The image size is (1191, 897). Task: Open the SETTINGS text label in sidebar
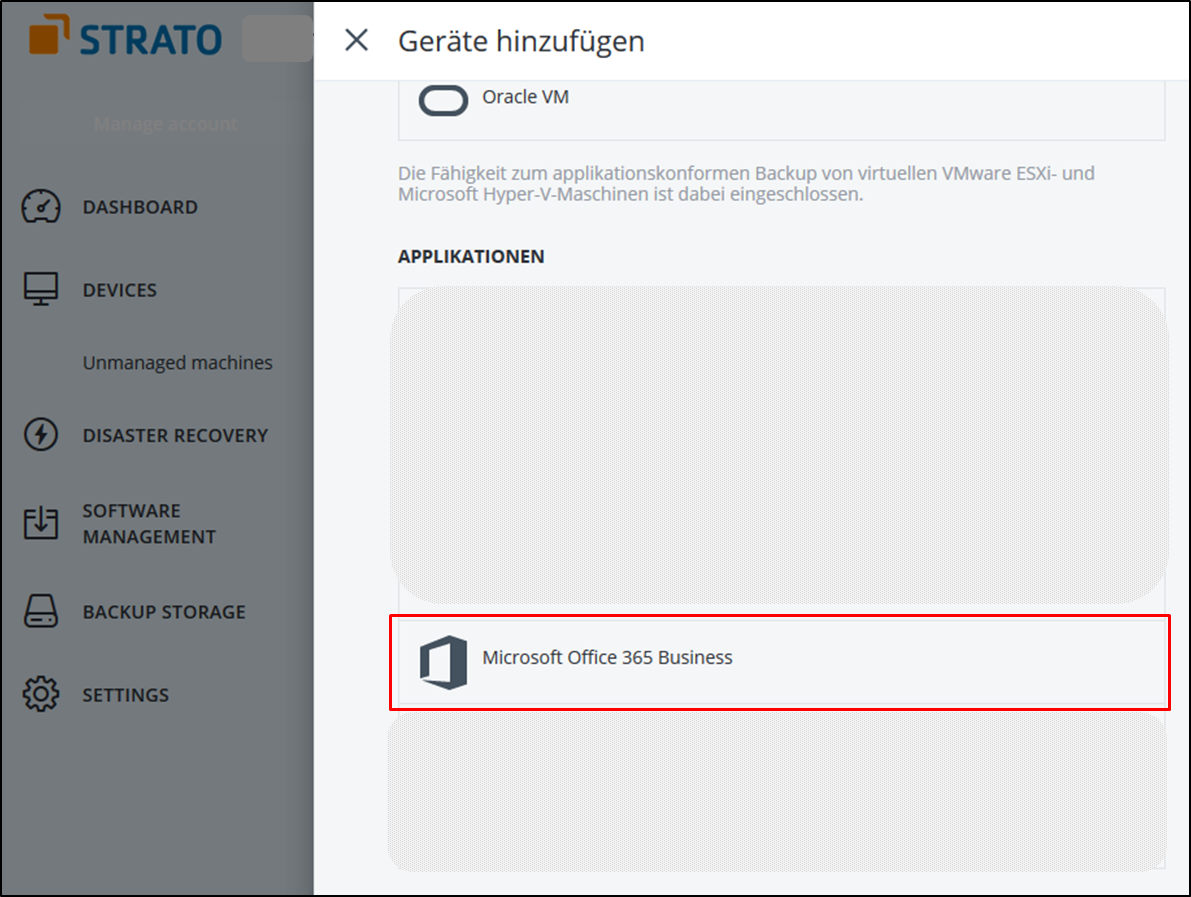(x=126, y=695)
